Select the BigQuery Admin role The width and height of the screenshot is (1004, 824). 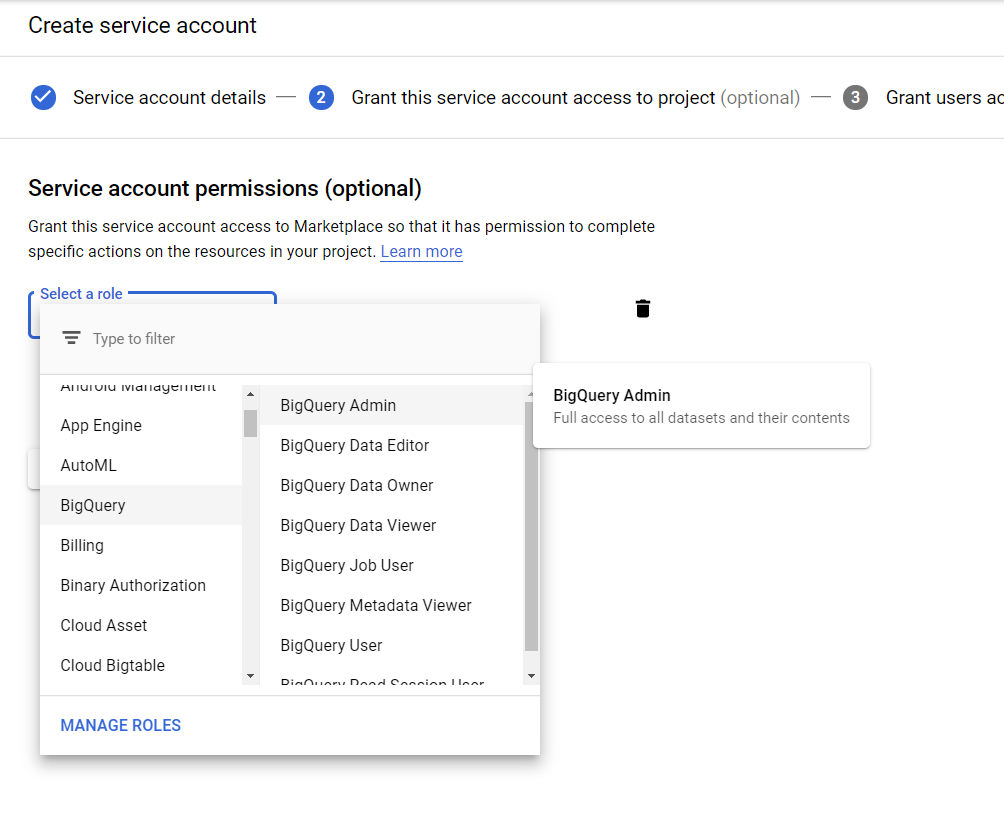coord(338,405)
